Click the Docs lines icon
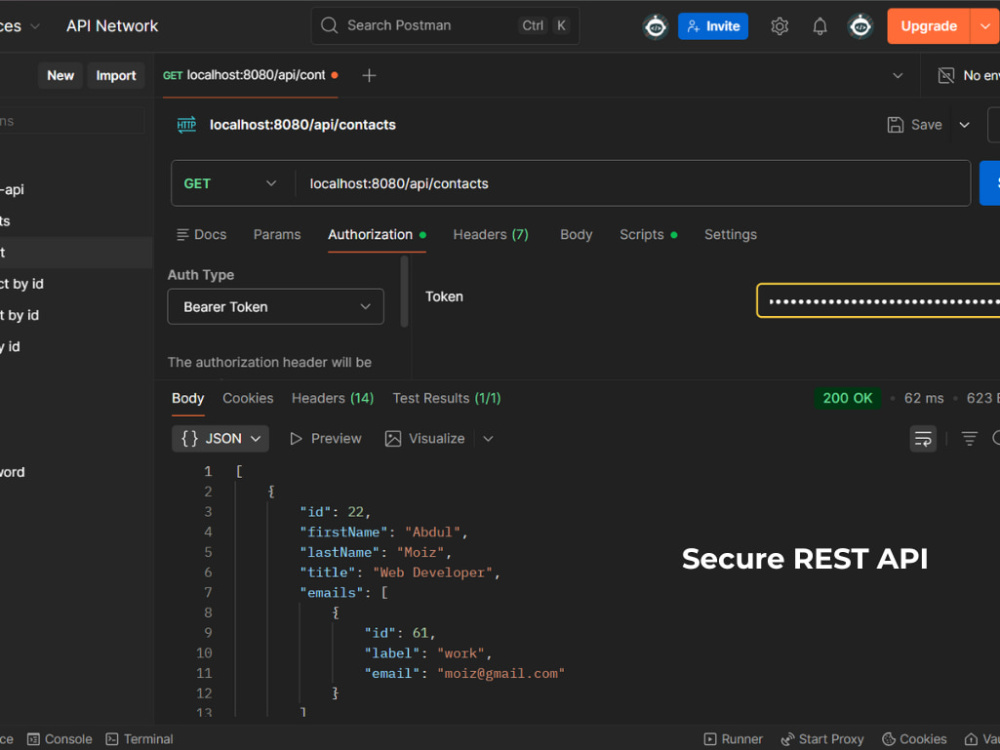1000x750 pixels. [x=182, y=235]
